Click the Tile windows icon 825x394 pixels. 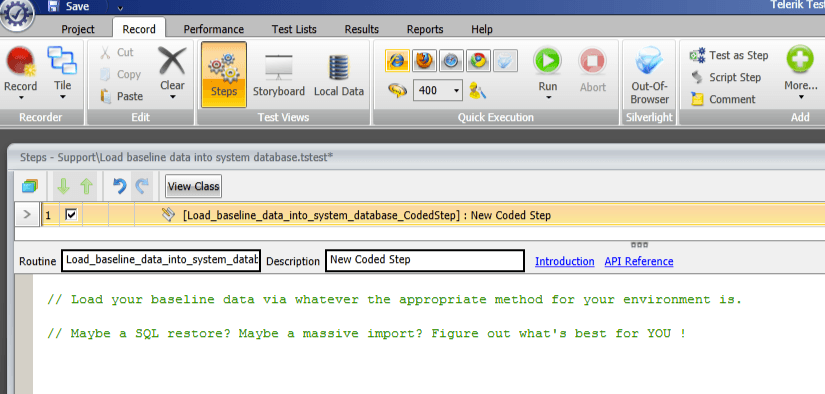tap(62, 60)
